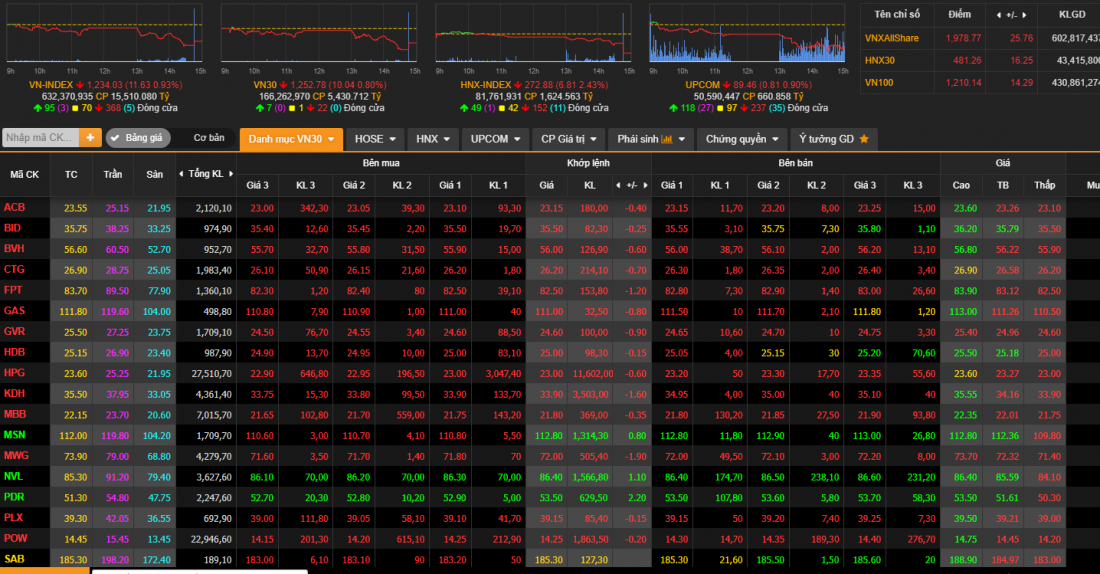The image size is (1100, 574).
Task: Click the KLGD header in index table
Action: pos(1072,15)
